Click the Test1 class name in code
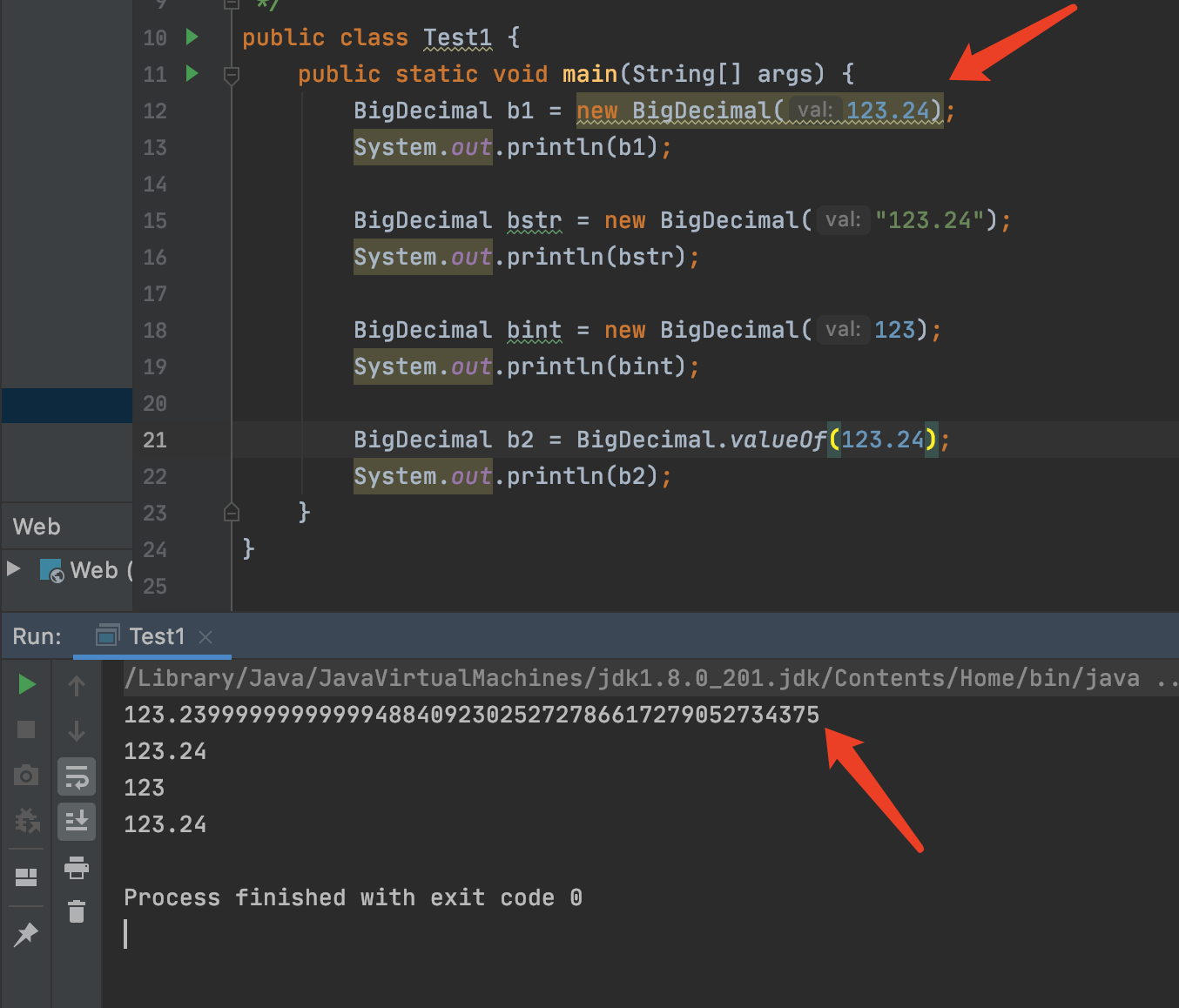 [x=457, y=37]
